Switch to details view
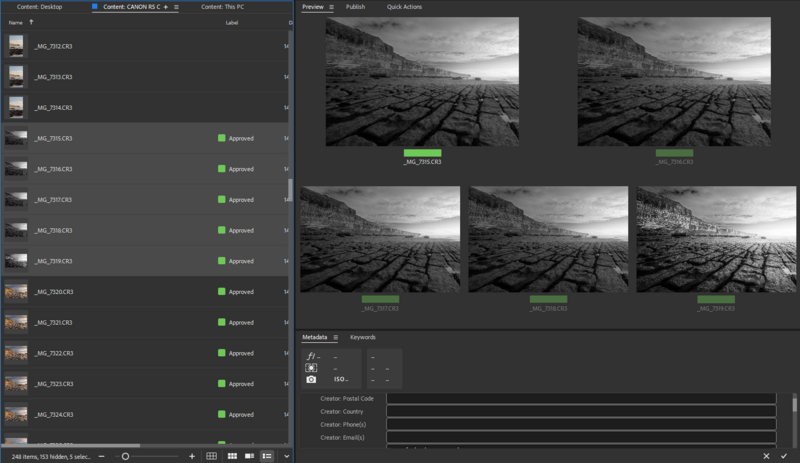Image resolution: width=800 pixels, height=463 pixels. (x=249, y=456)
